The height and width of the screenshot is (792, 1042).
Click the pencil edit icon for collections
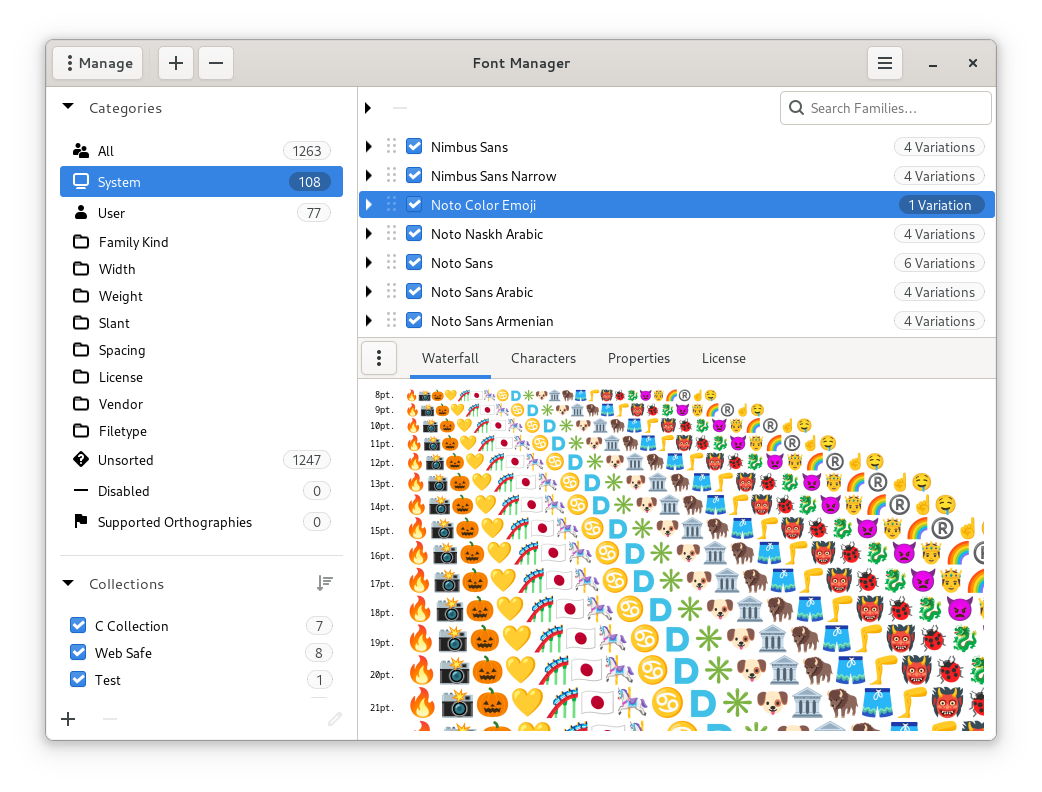tap(335, 718)
